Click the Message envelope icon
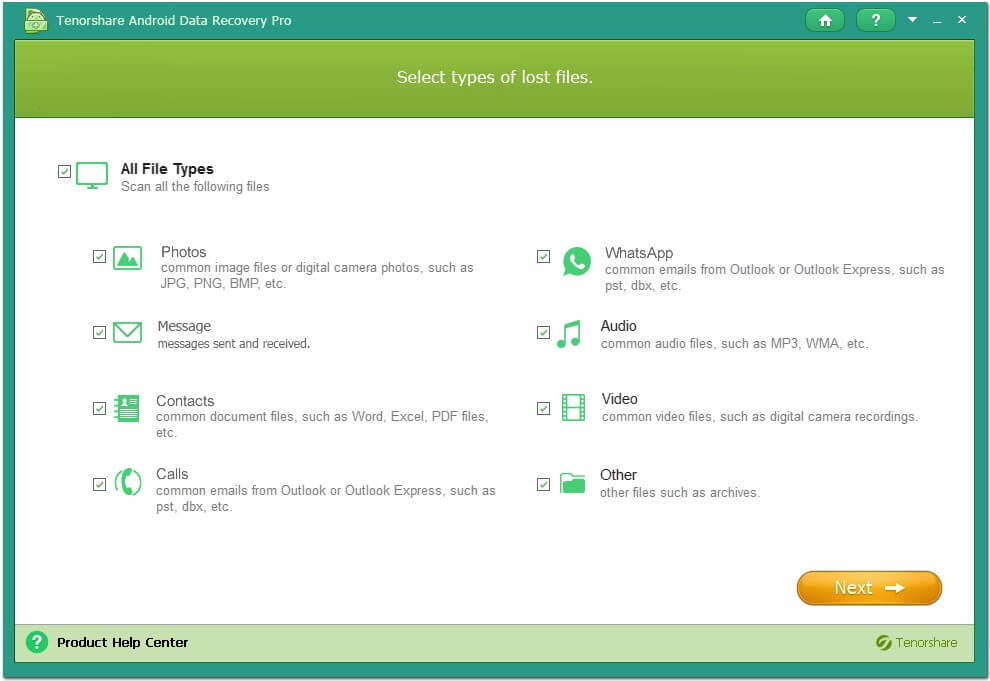The image size is (990, 681). click(x=128, y=332)
